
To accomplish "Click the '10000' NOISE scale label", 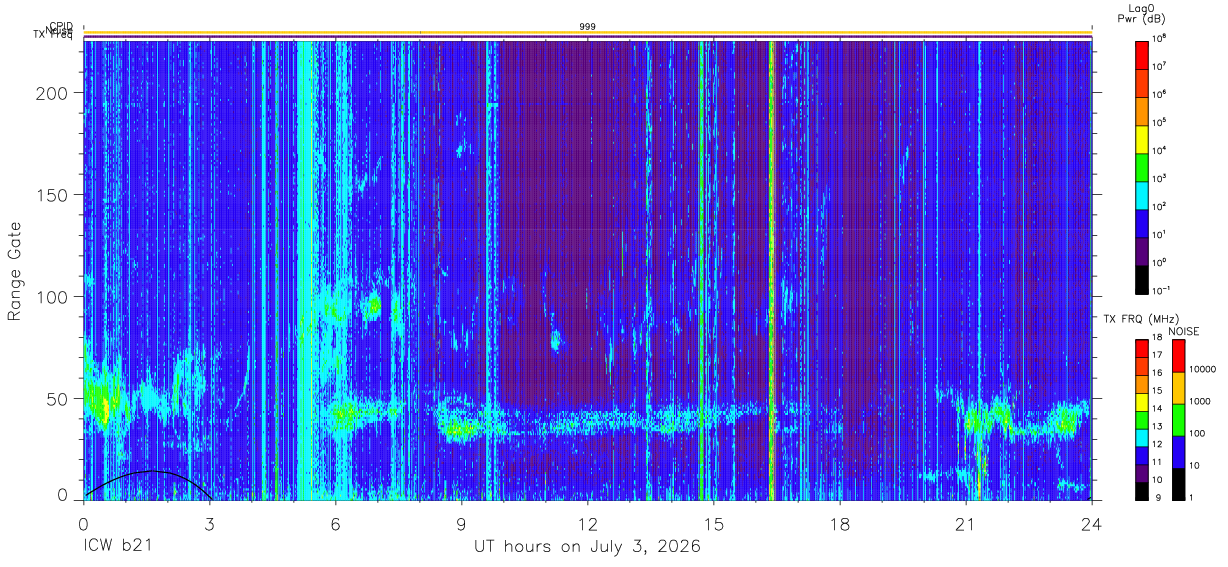I will click(x=1202, y=369).
